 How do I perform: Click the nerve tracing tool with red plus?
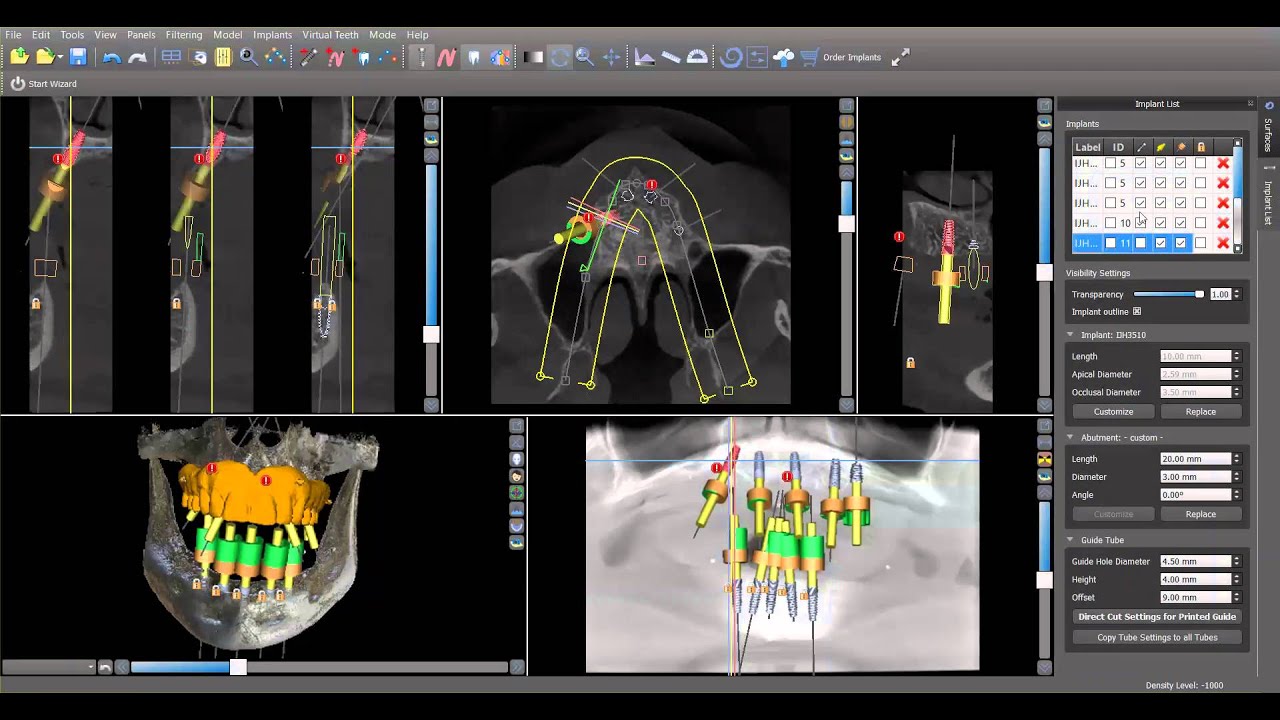click(x=335, y=57)
